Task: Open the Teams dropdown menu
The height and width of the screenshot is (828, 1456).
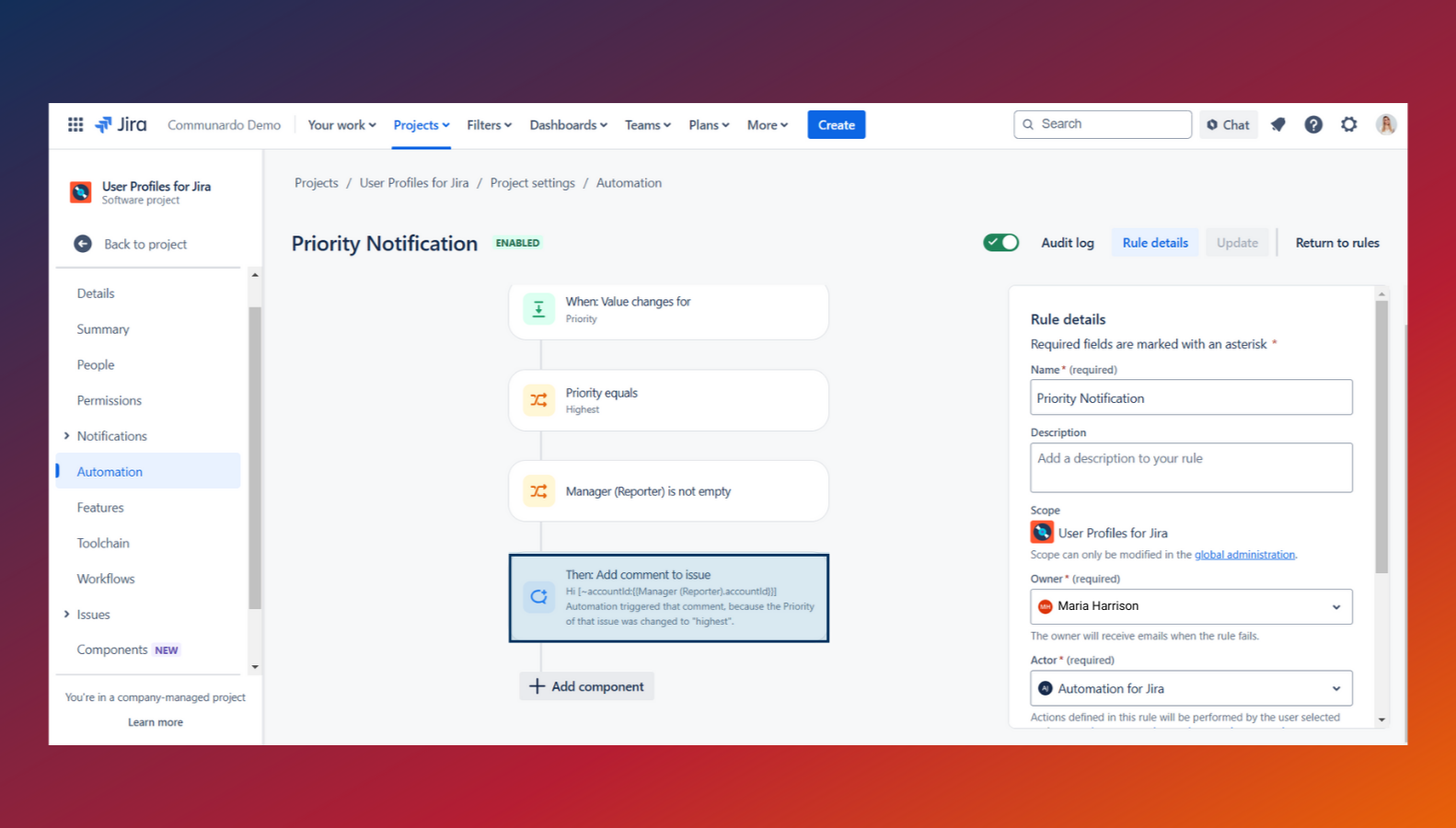Action: coord(648,125)
